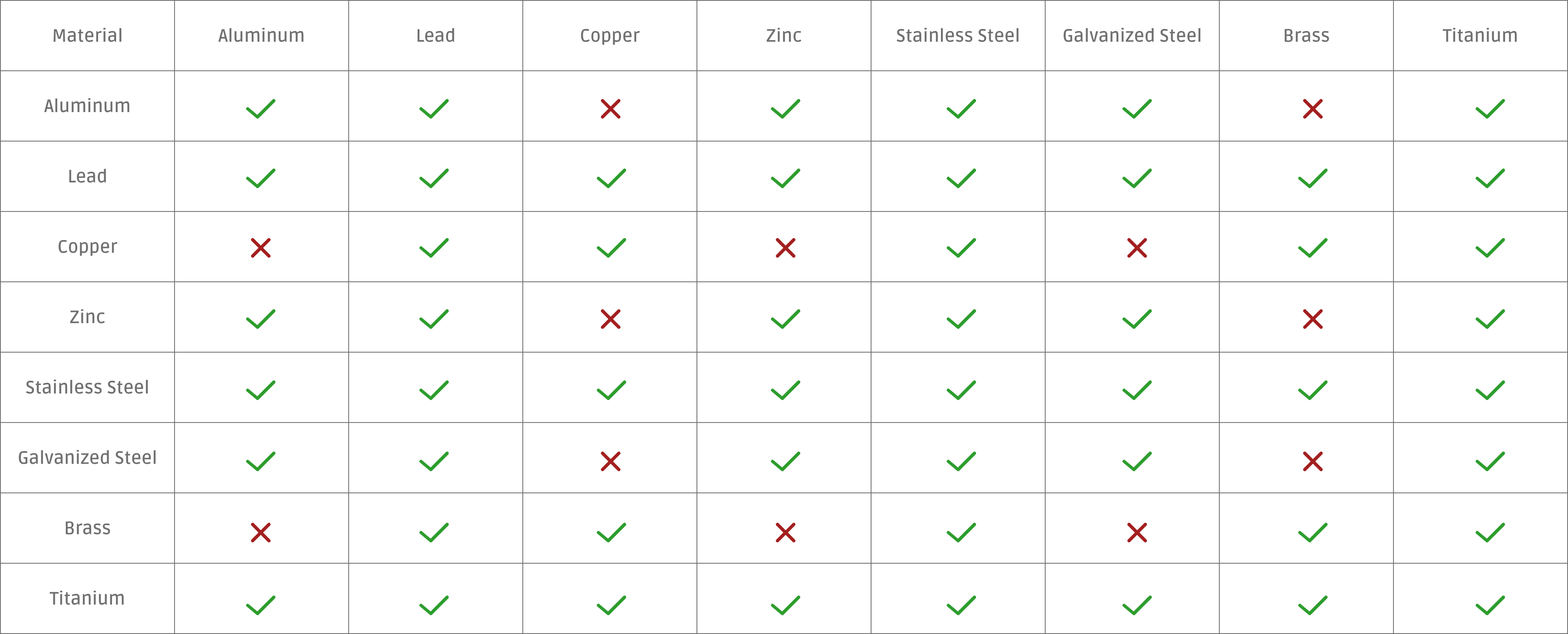Select the Stainless Steel column header
Image resolution: width=1568 pixels, height=634 pixels.
point(957,35)
